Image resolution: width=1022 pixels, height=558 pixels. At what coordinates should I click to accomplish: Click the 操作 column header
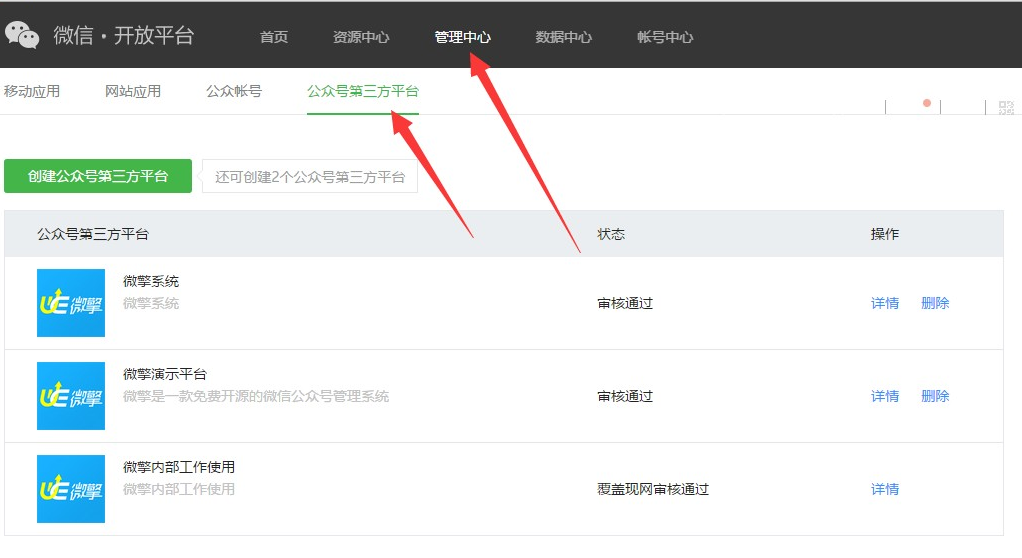885,234
